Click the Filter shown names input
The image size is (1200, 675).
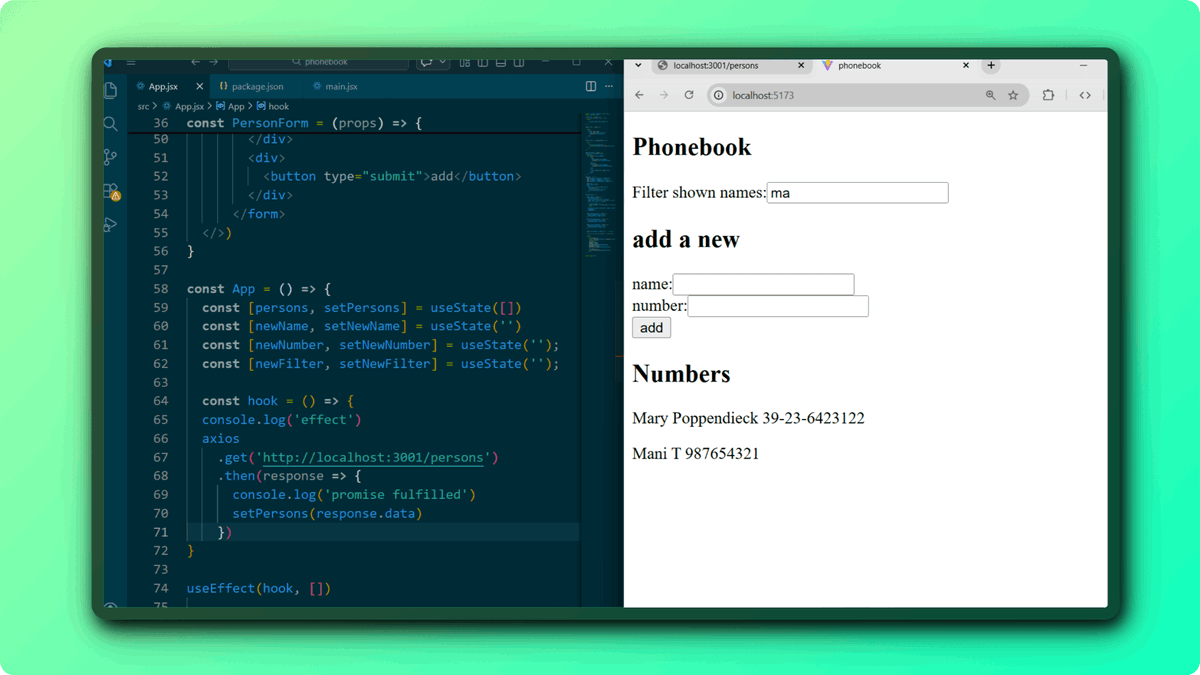coord(858,193)
